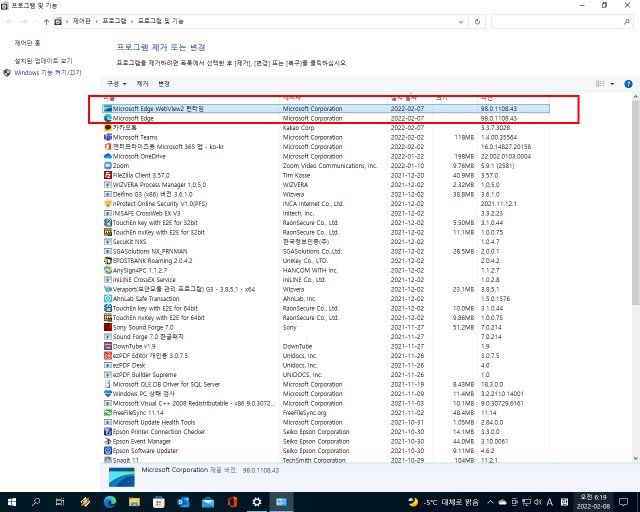Image resolution: width=640 pixels, height=512 pixels.
Task: Open the 구성 dropdown menu
Action: coord(116,84)
